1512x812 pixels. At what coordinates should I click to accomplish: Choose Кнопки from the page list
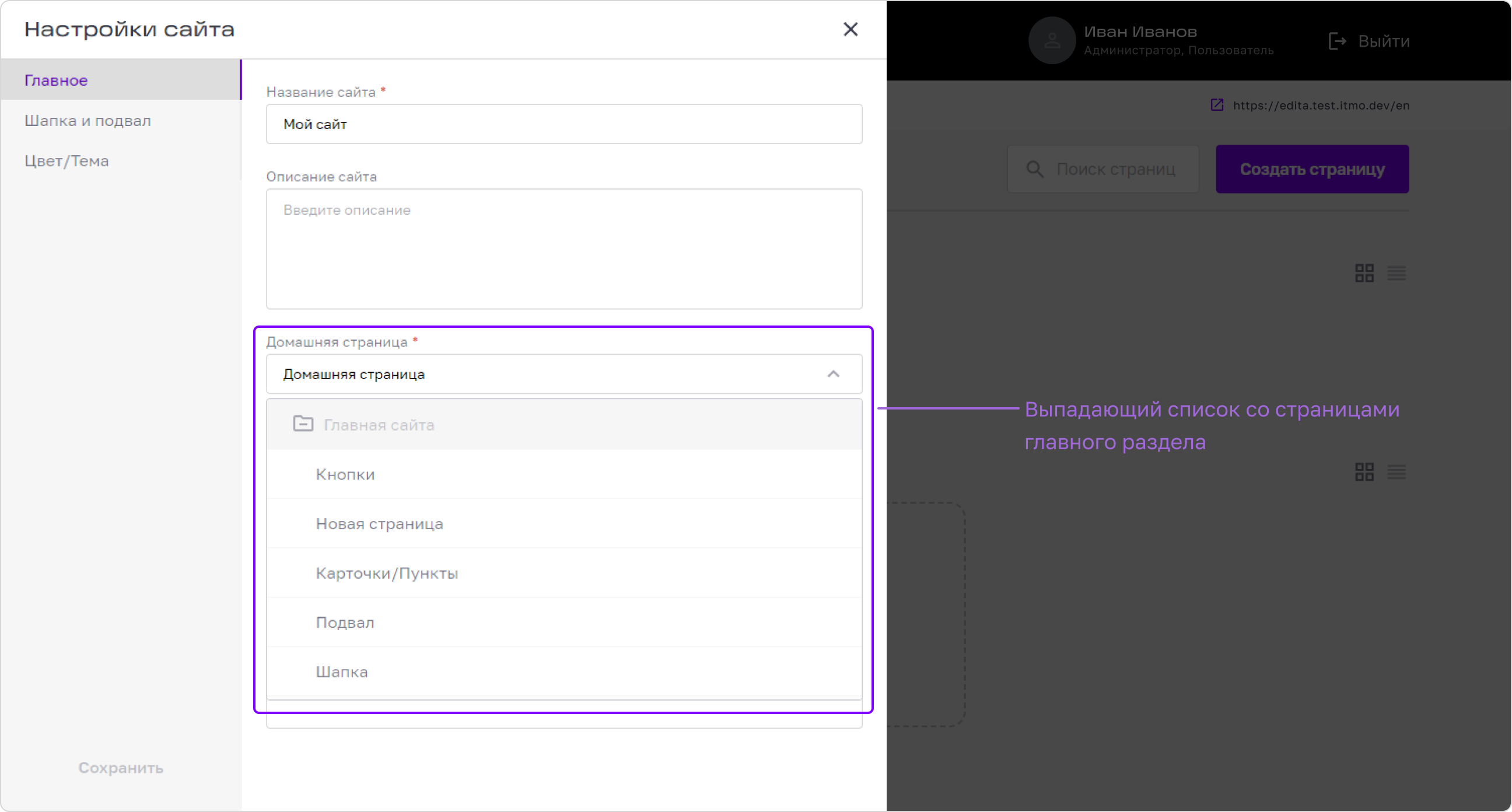[564, 474]
